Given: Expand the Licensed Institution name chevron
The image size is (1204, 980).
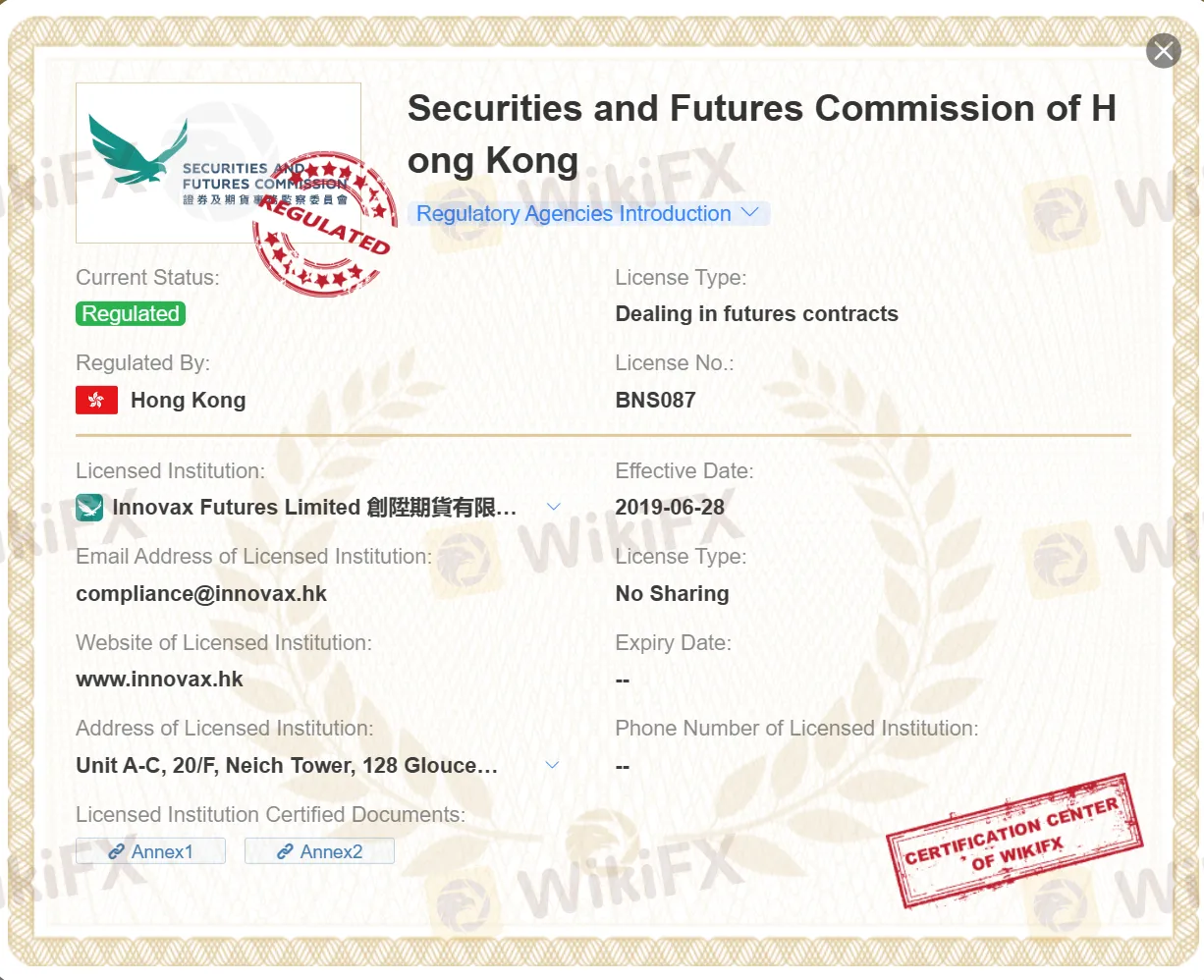Looking at the screenshot, I should 553,507.
